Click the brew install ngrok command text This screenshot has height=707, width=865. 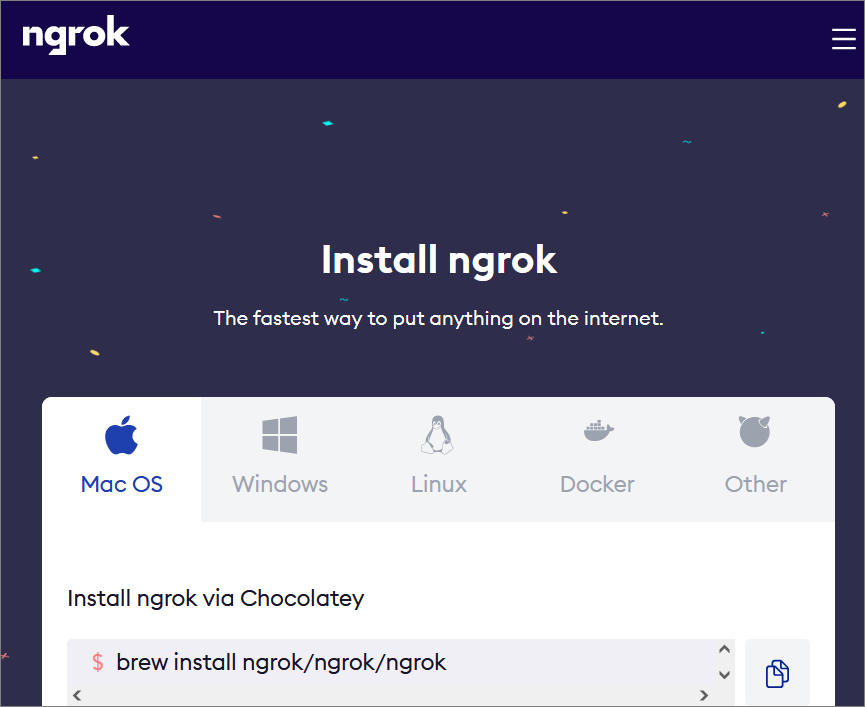pyautogui.click(x=281, y=662)
